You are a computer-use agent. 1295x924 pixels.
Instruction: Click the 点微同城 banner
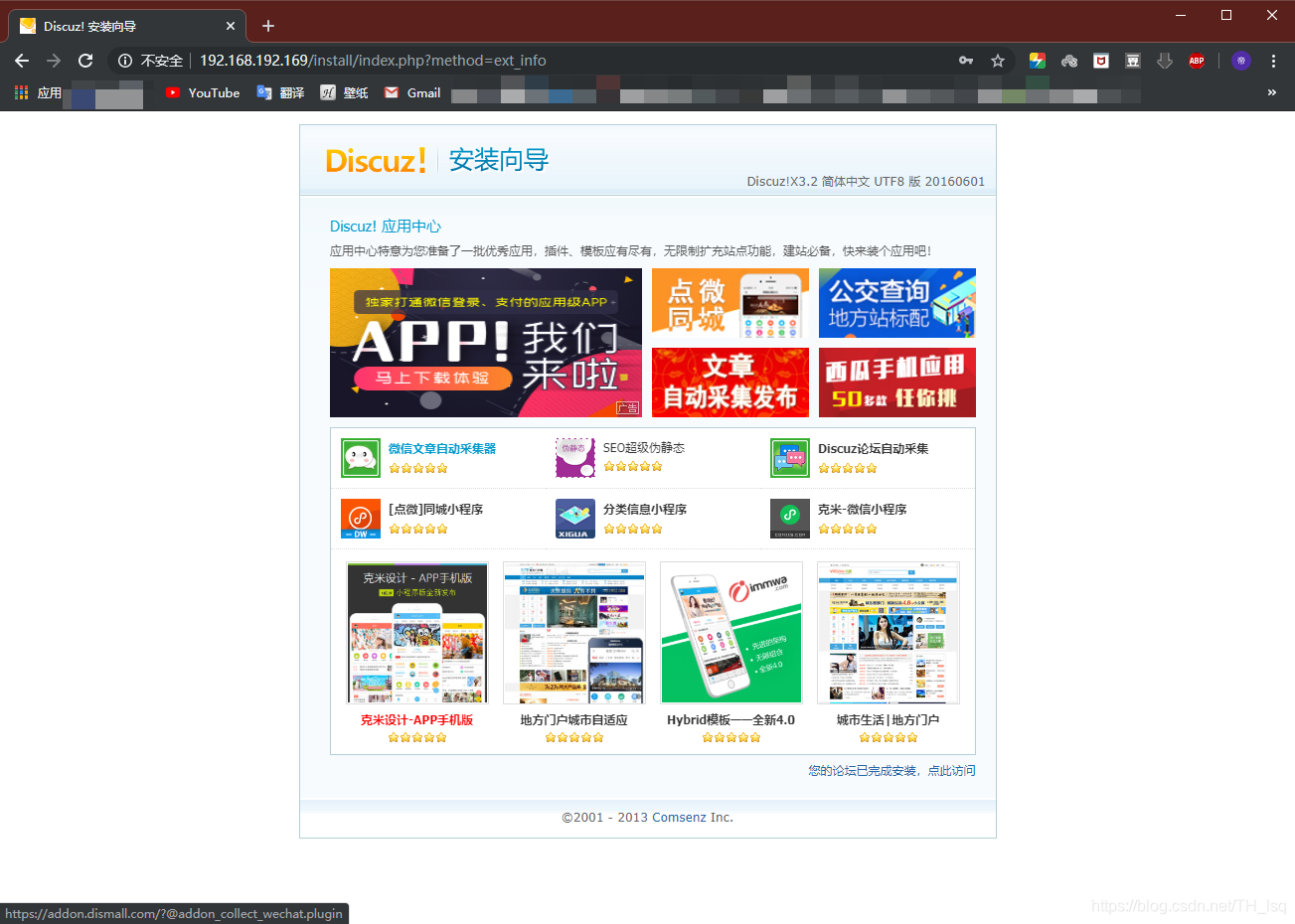pyautogui.click(x=730, y=303)
